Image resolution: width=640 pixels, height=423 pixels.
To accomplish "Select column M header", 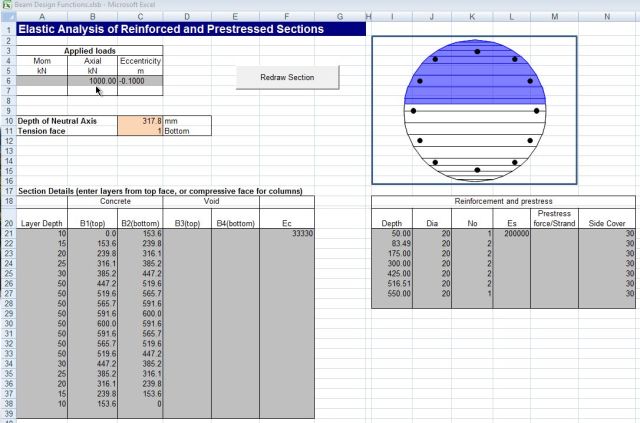I will 554,17.
